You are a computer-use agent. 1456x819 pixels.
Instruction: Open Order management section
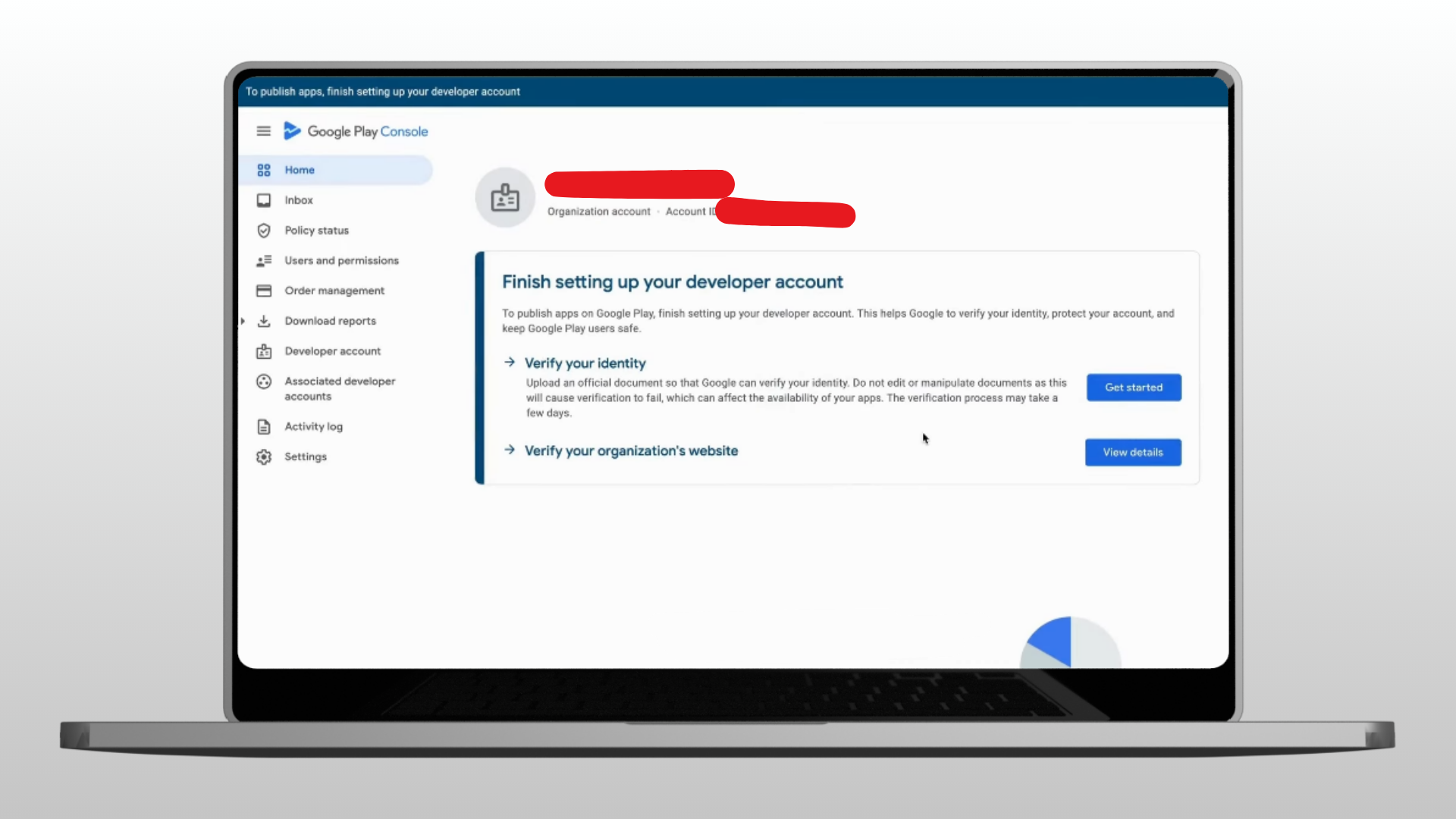[335, 291]
